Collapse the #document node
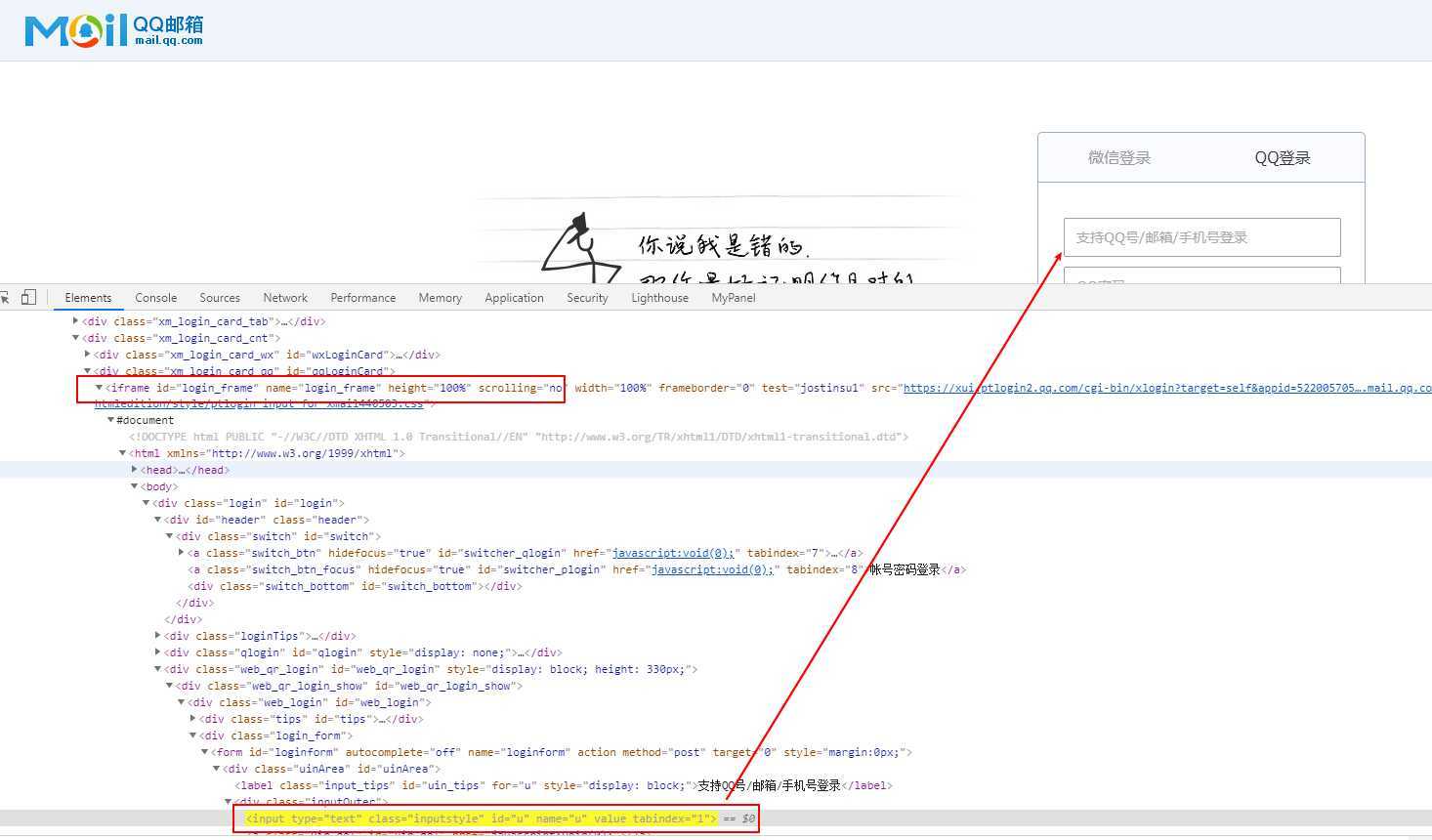1432x840 pixels. point(110,420)
